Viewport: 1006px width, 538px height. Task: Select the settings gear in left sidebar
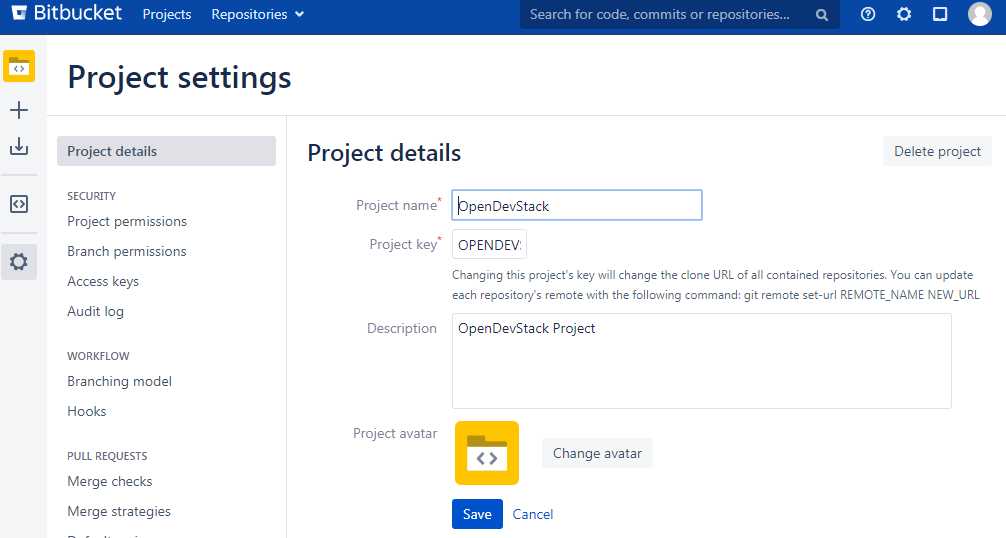[19, 262]
